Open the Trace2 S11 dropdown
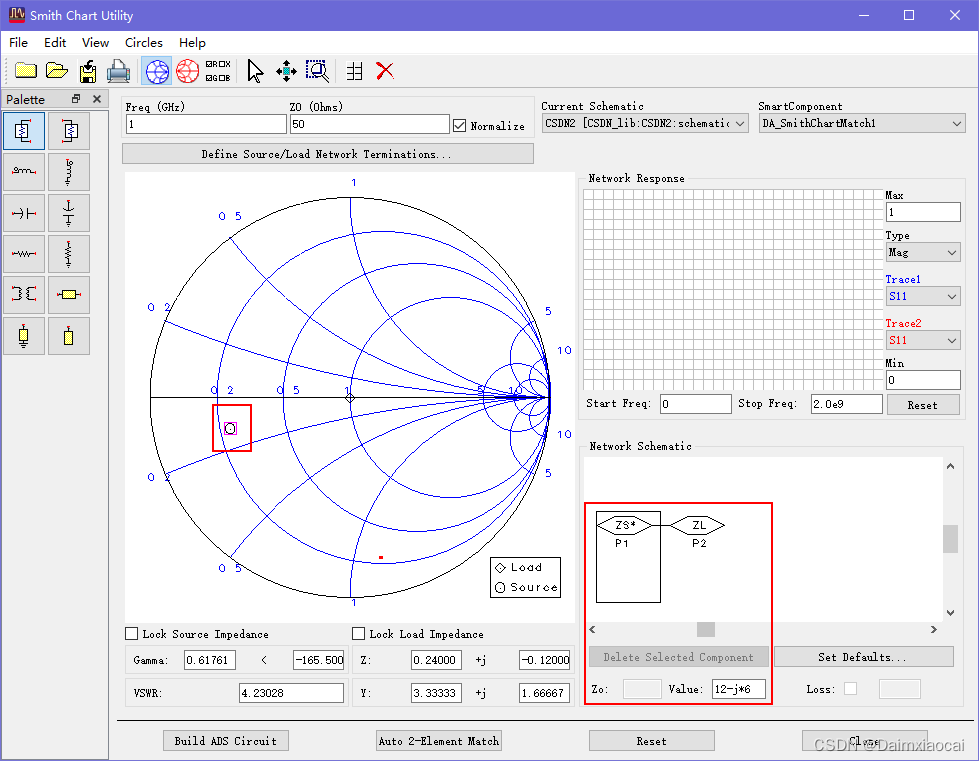 (x=923, y=340)
